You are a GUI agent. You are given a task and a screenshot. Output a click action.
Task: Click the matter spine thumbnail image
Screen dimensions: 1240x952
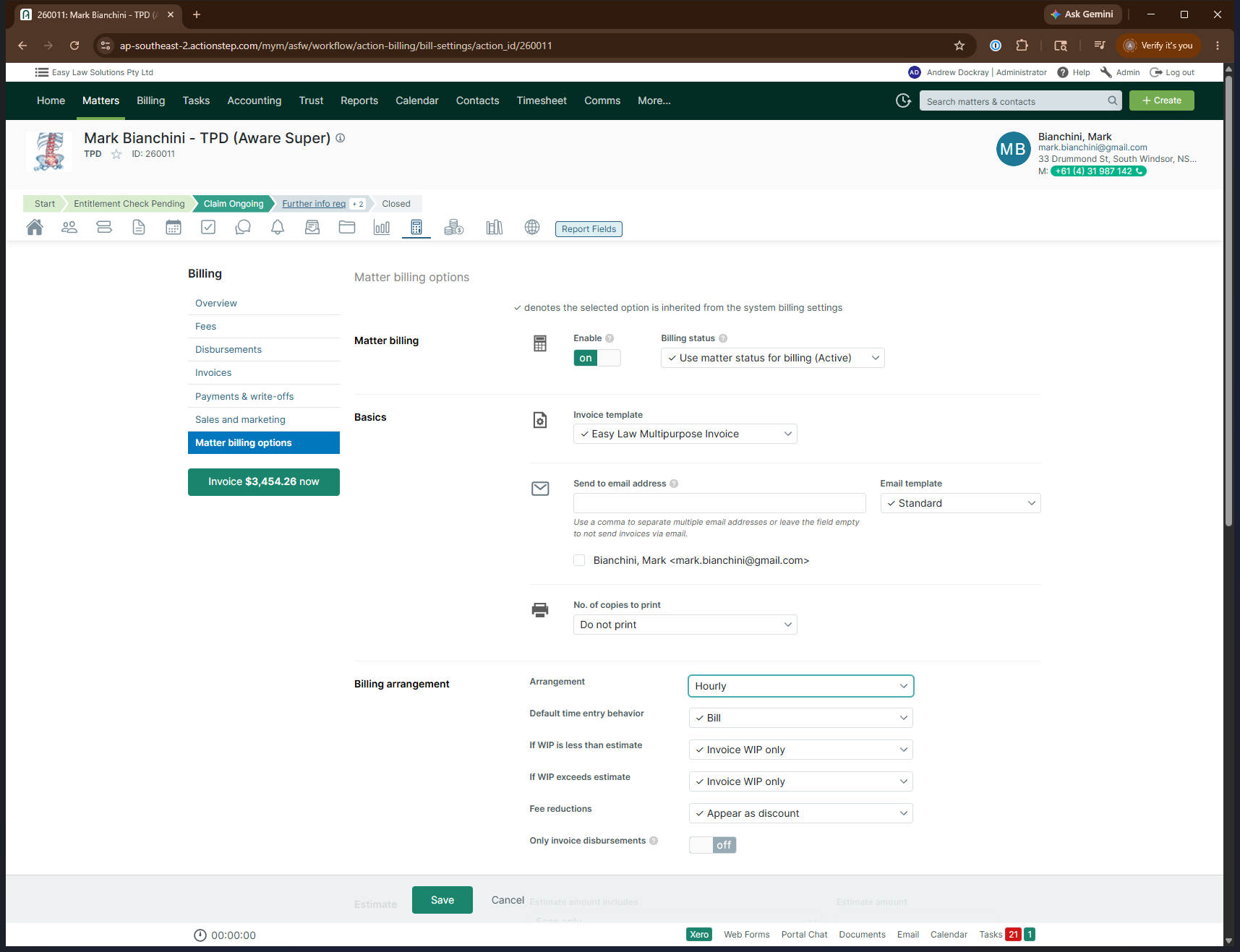(x=49, y=151)
